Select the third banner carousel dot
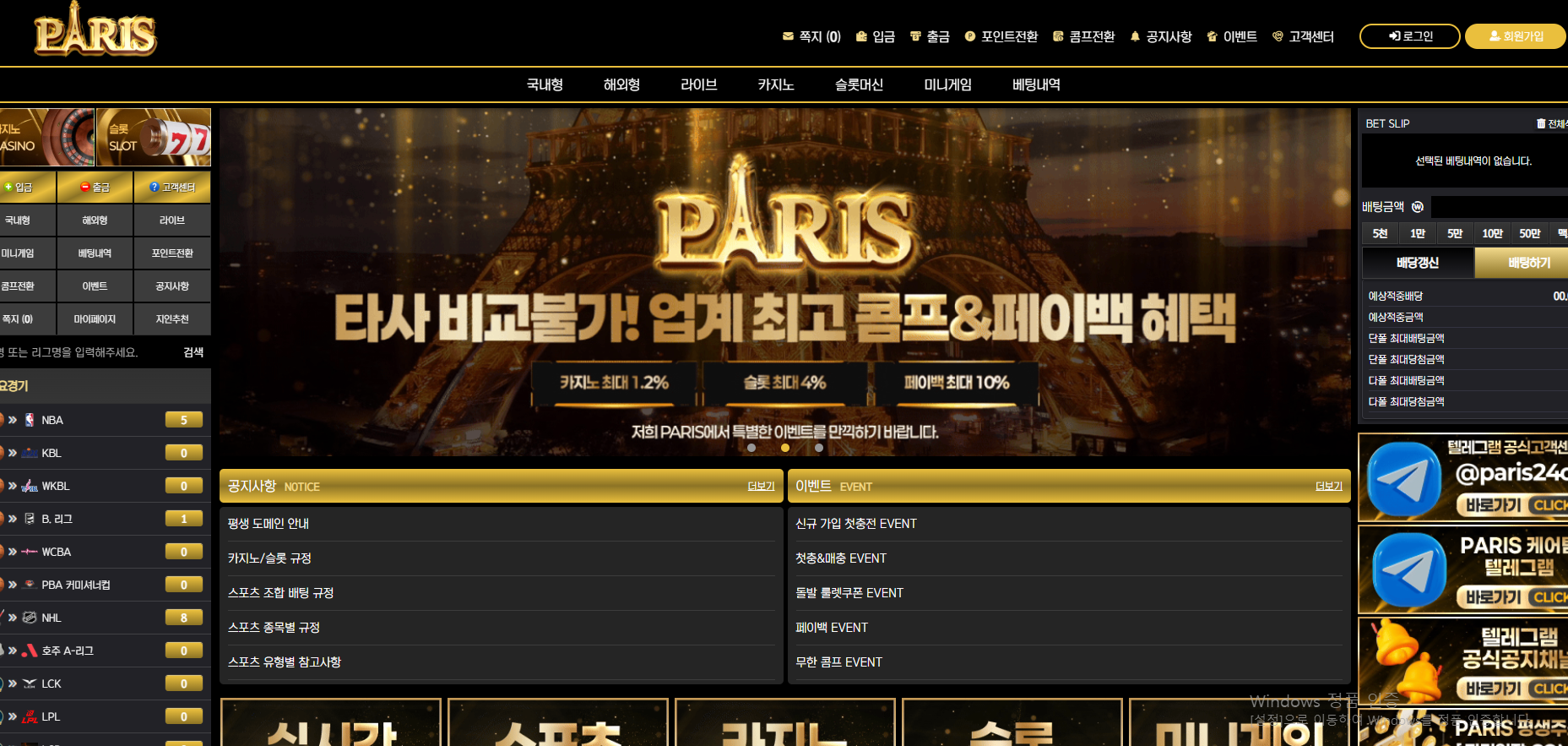Viewport: 1568px width, 746px height. [819, 448]
